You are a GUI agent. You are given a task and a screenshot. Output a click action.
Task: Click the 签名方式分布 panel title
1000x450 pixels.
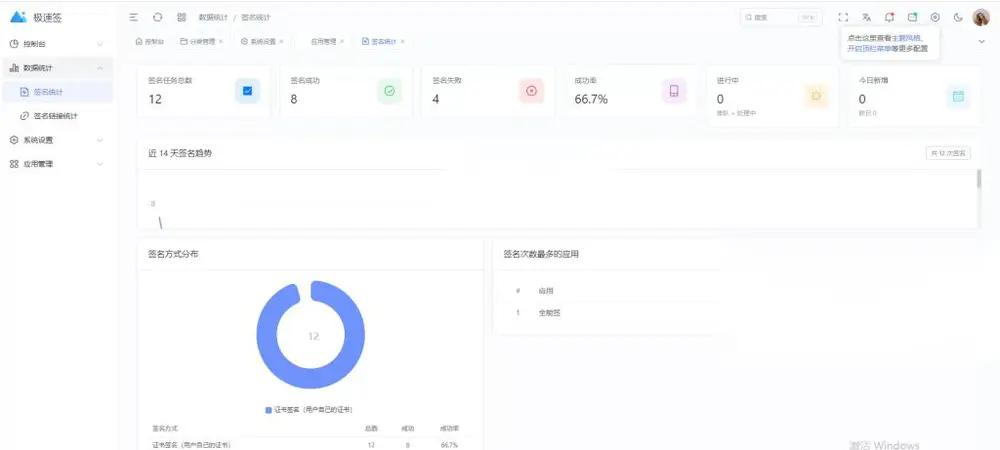tap(173, 254)
